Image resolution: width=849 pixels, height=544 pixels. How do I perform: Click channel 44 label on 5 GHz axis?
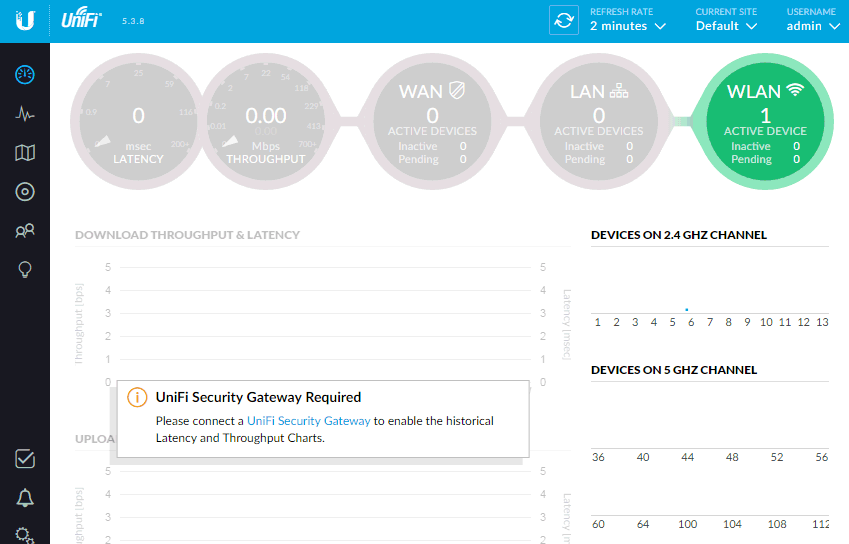click(688, 457)
